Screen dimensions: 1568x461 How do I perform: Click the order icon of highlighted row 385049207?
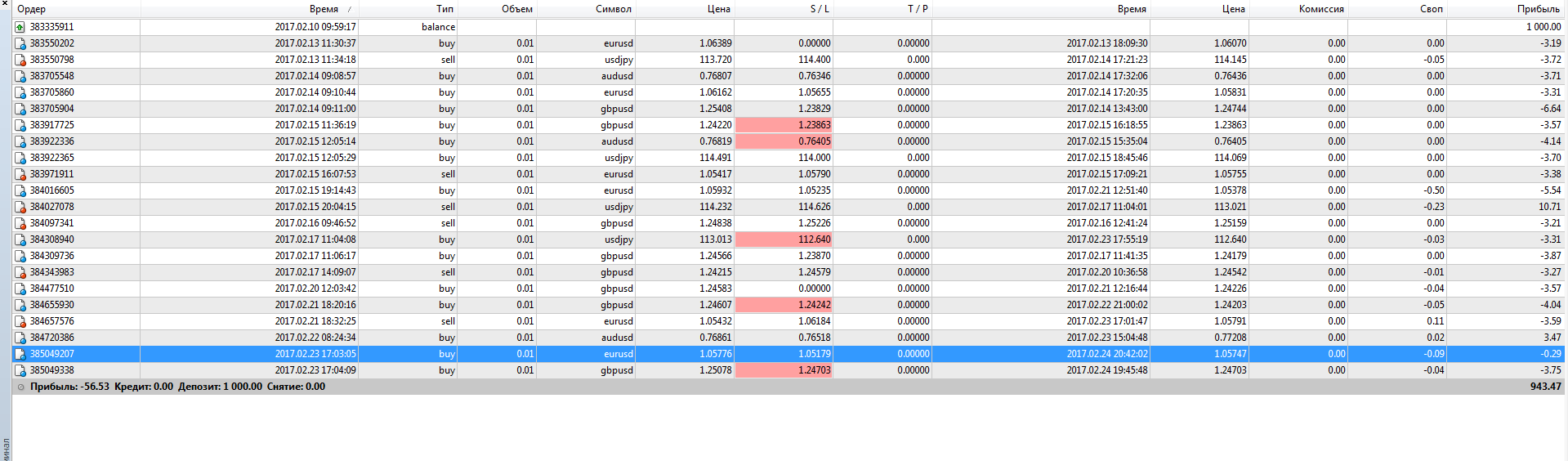(20, 354)
